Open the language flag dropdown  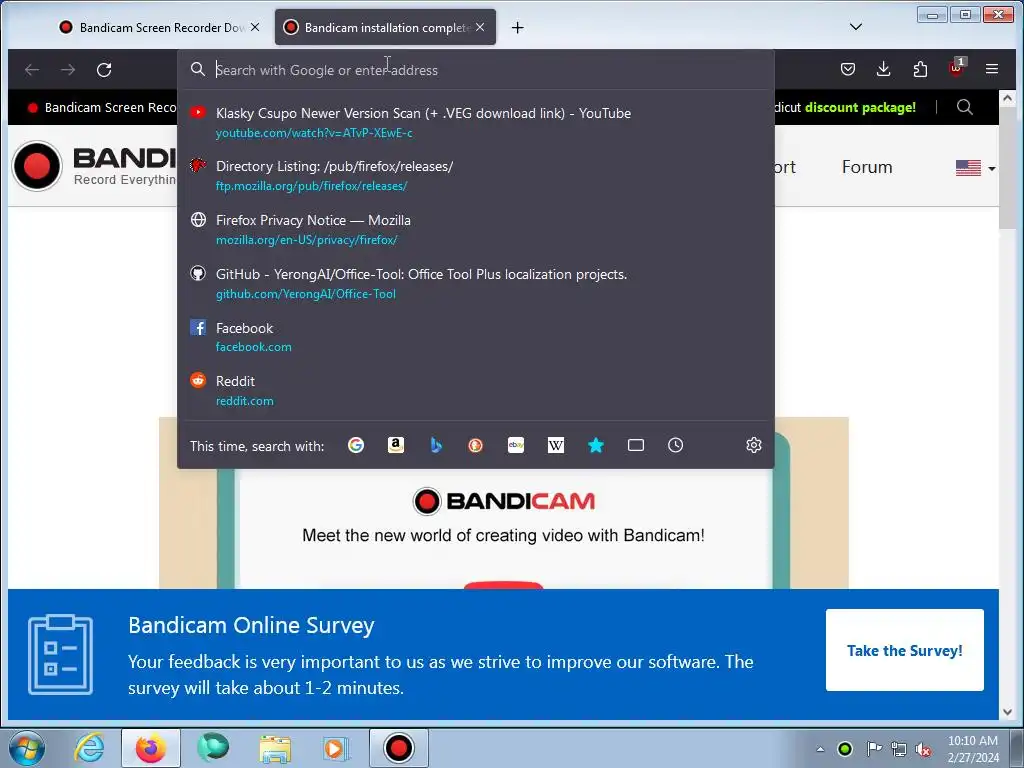point(975,168)
